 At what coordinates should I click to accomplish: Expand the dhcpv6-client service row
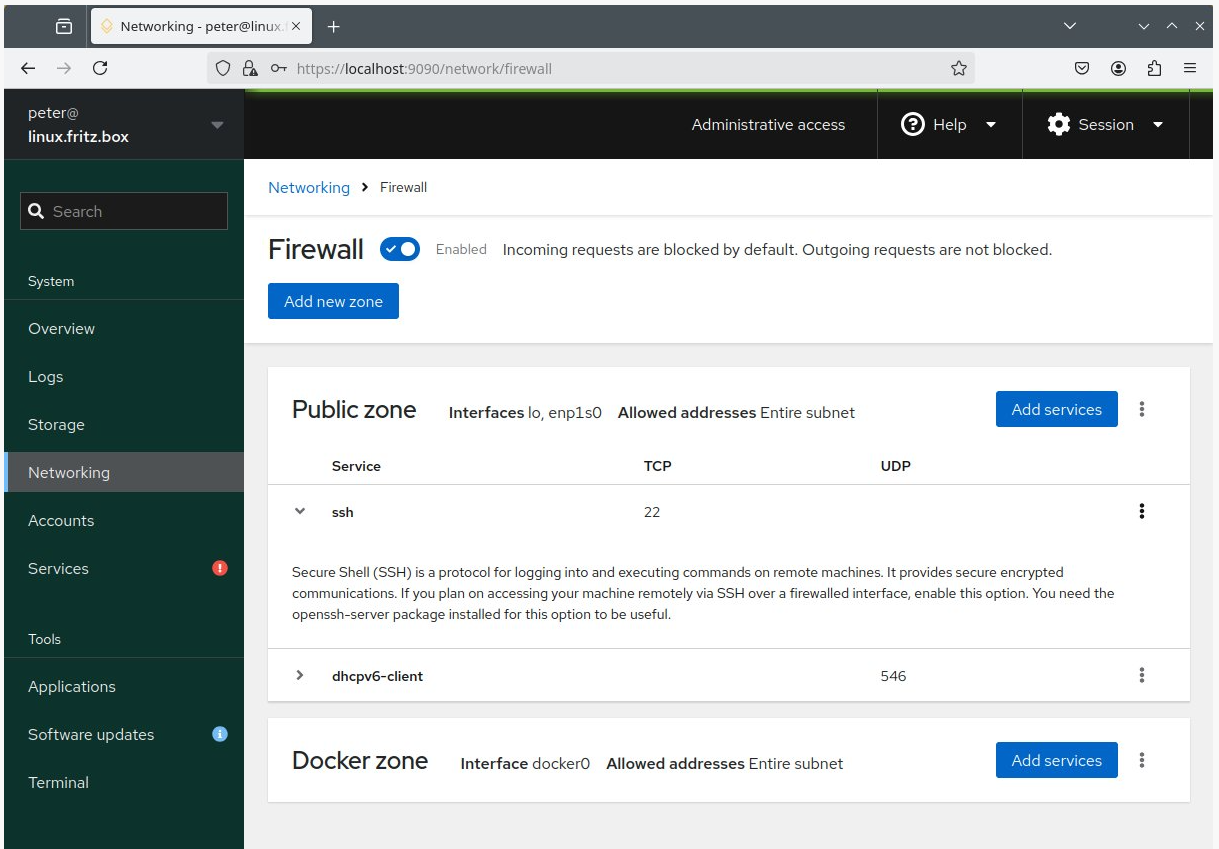coord(299,676)
